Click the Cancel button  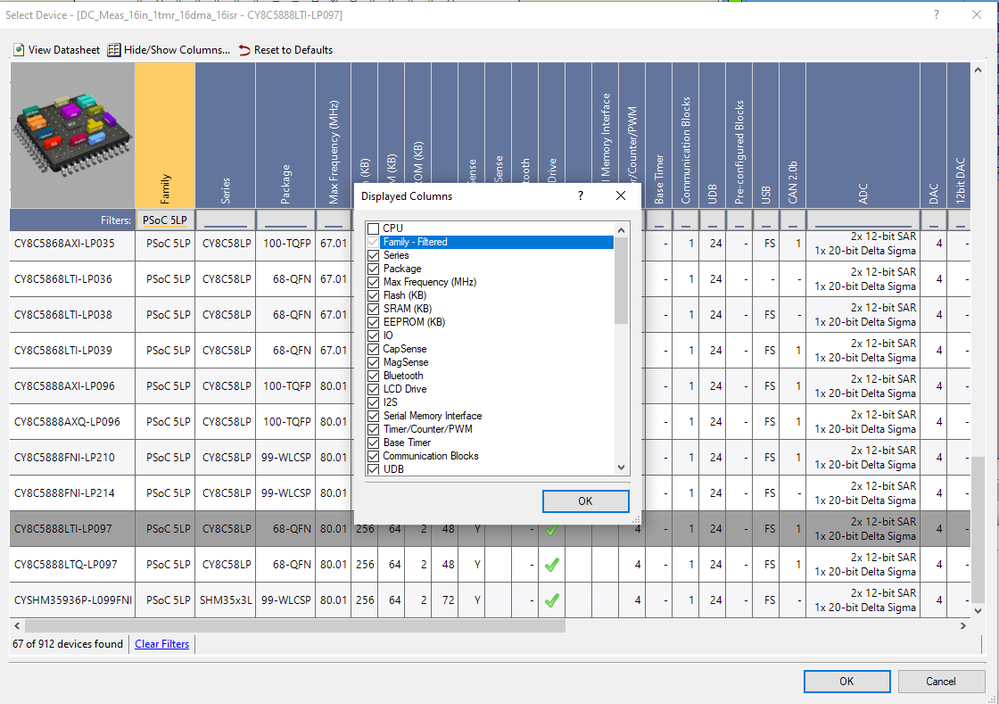coord(940,681)
